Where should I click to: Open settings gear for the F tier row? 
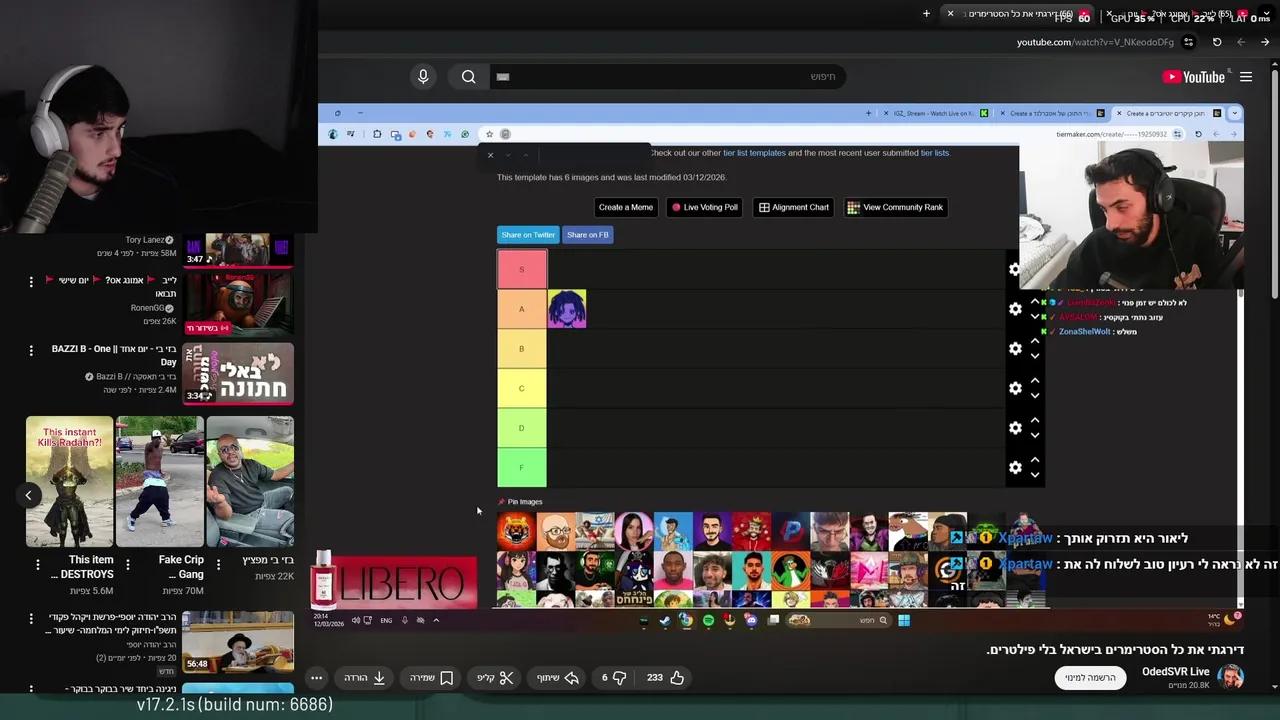(1015, 467)
